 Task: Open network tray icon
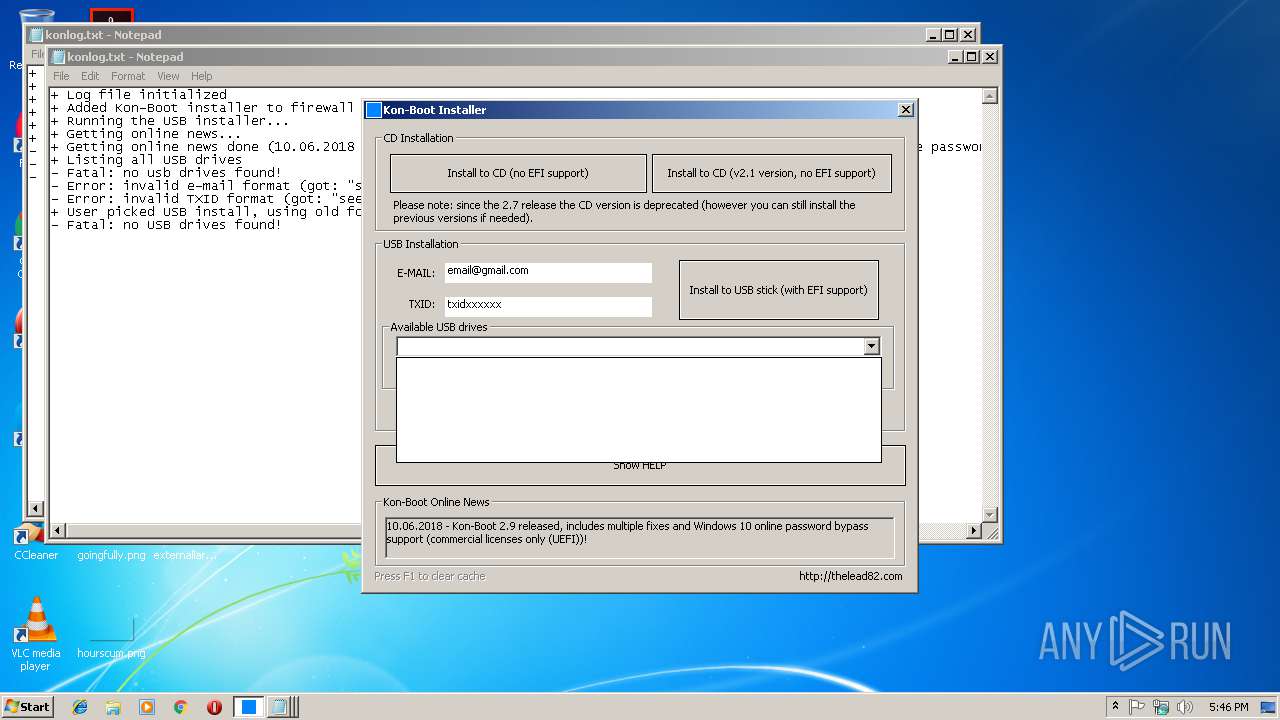pos(1161,707)
